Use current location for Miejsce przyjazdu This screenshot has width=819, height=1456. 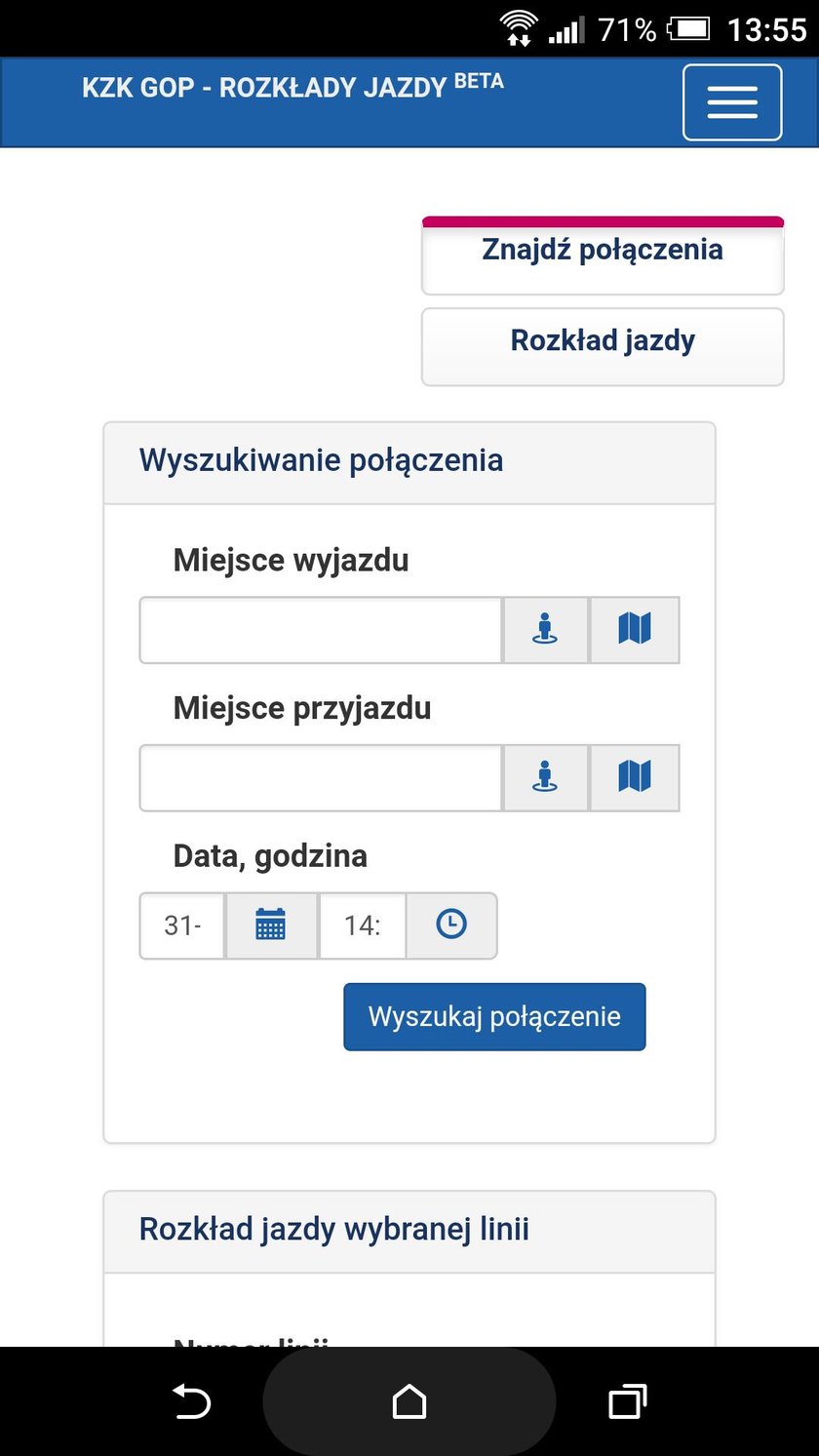[545, 778]
